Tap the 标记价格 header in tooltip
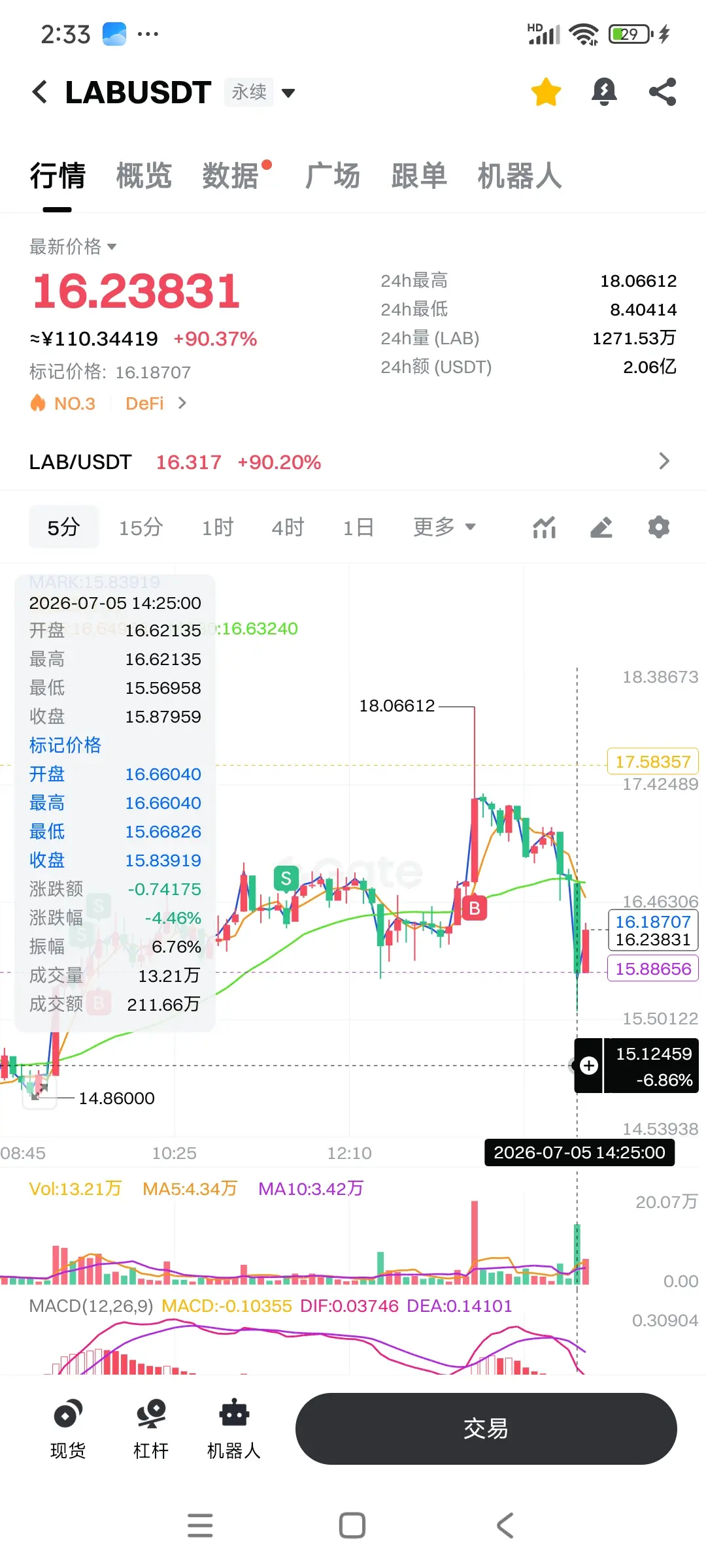This screenshot has height=1568, width=706. click(65, 745)
